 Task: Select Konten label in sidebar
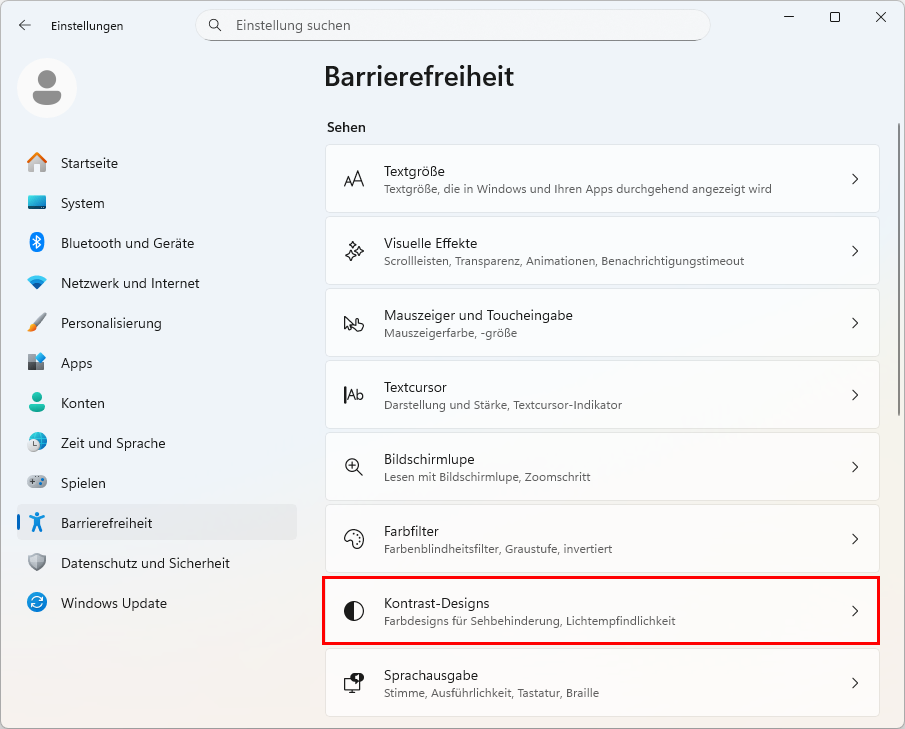pos(83,403)
